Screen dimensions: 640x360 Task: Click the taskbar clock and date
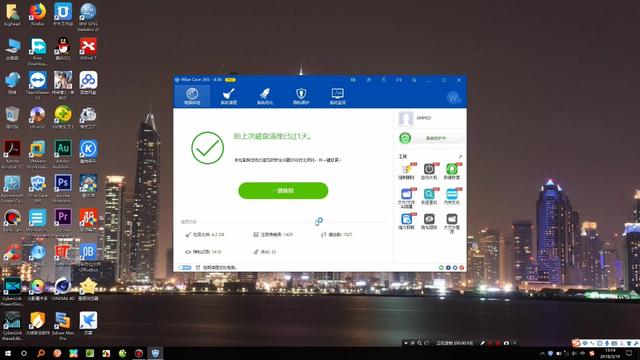click(611, 353)
